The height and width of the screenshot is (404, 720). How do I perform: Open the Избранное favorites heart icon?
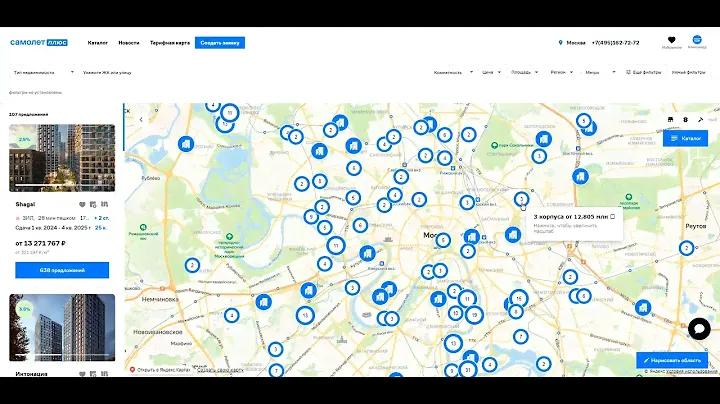(673, 41)
